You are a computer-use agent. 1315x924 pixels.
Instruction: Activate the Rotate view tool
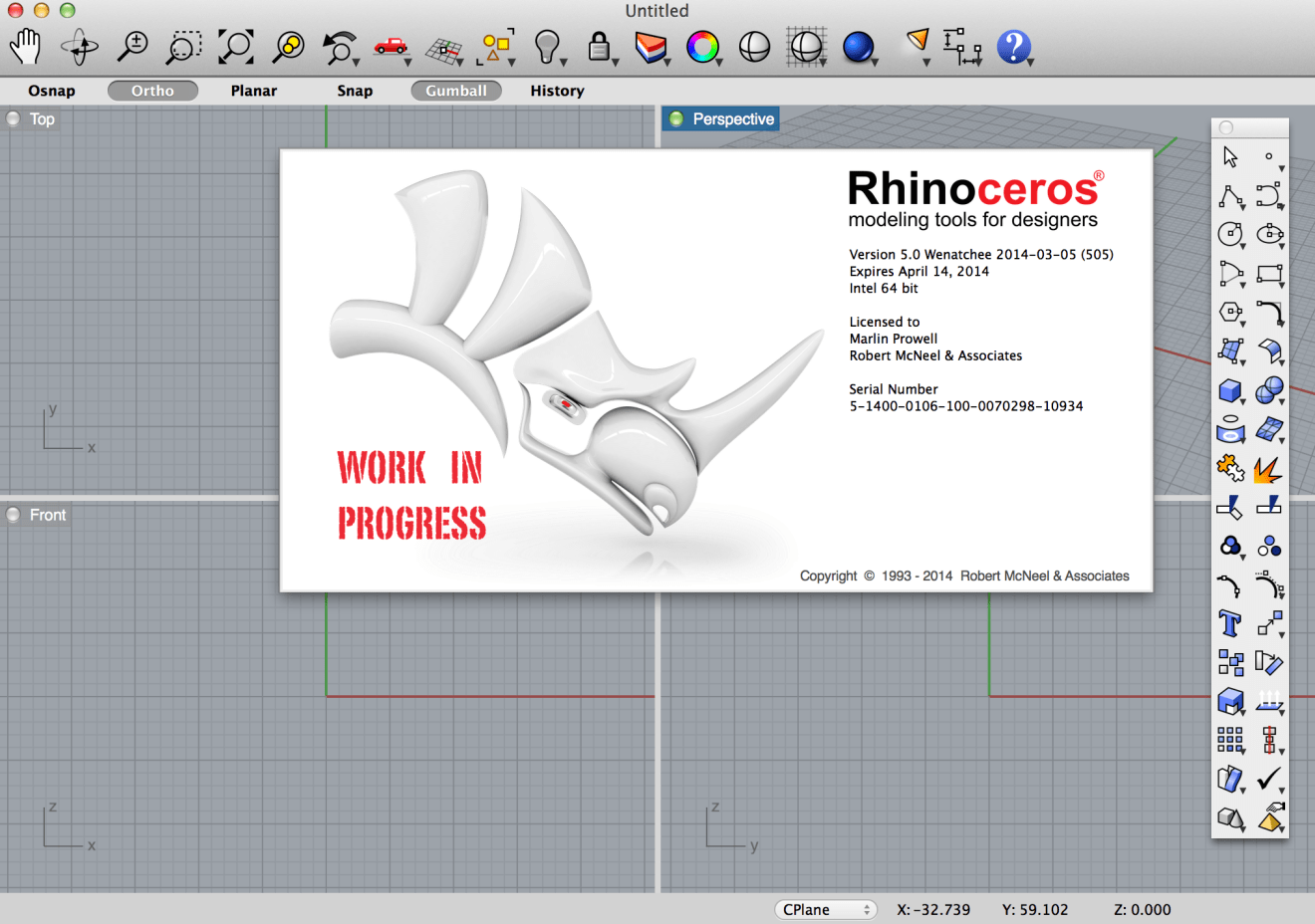80,47
